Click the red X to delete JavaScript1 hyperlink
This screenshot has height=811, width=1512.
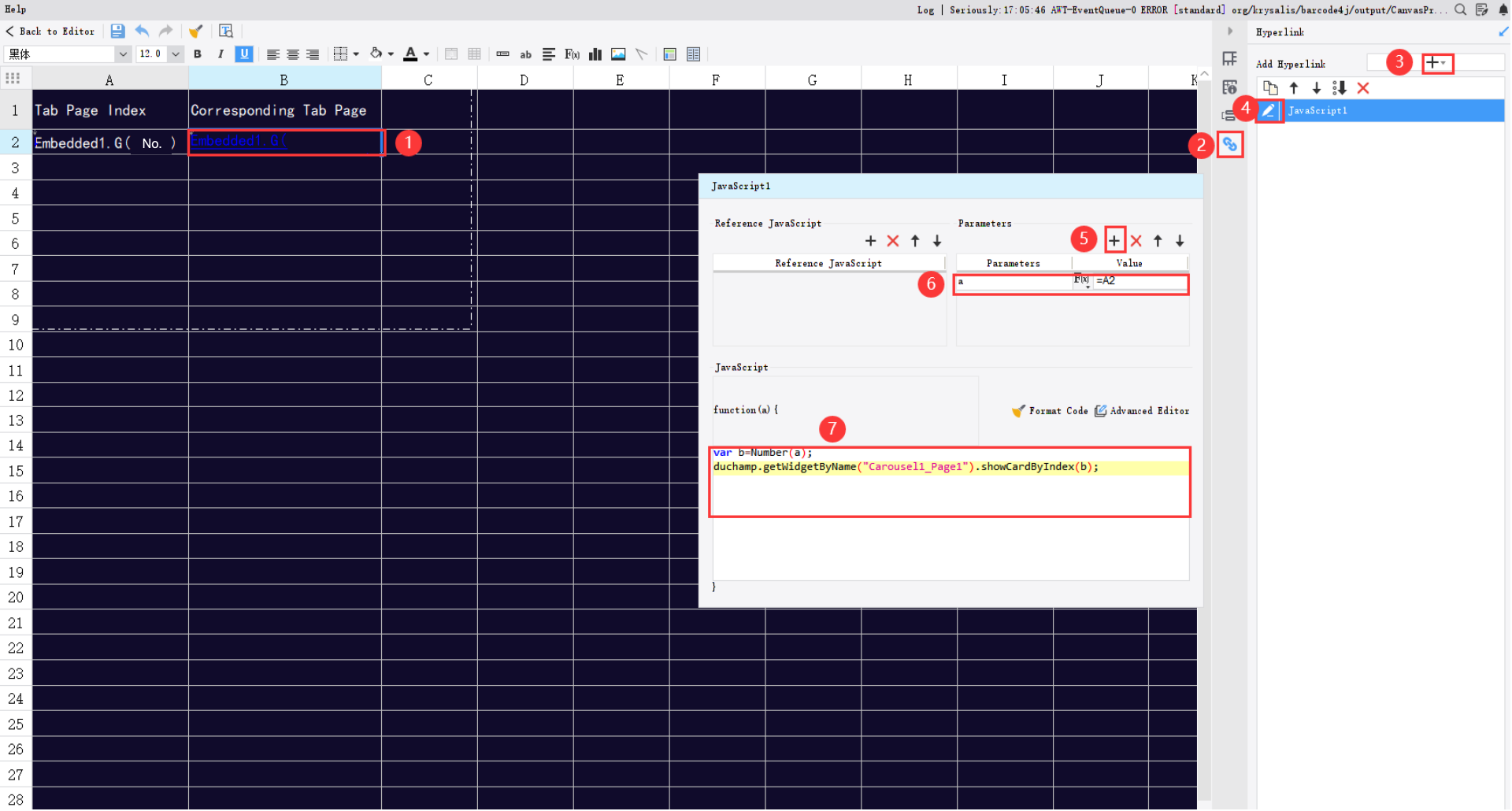pyautogui.click(x=1365, y=88)
